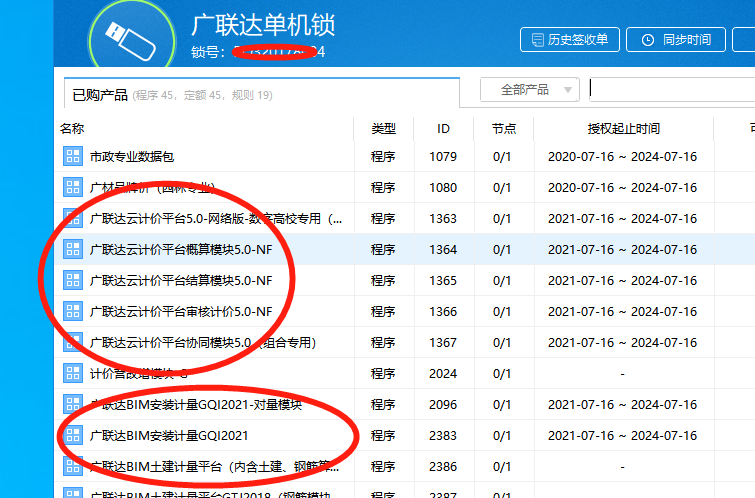Click the 程序 type cell in ID 1080 row

click(383, 187)
